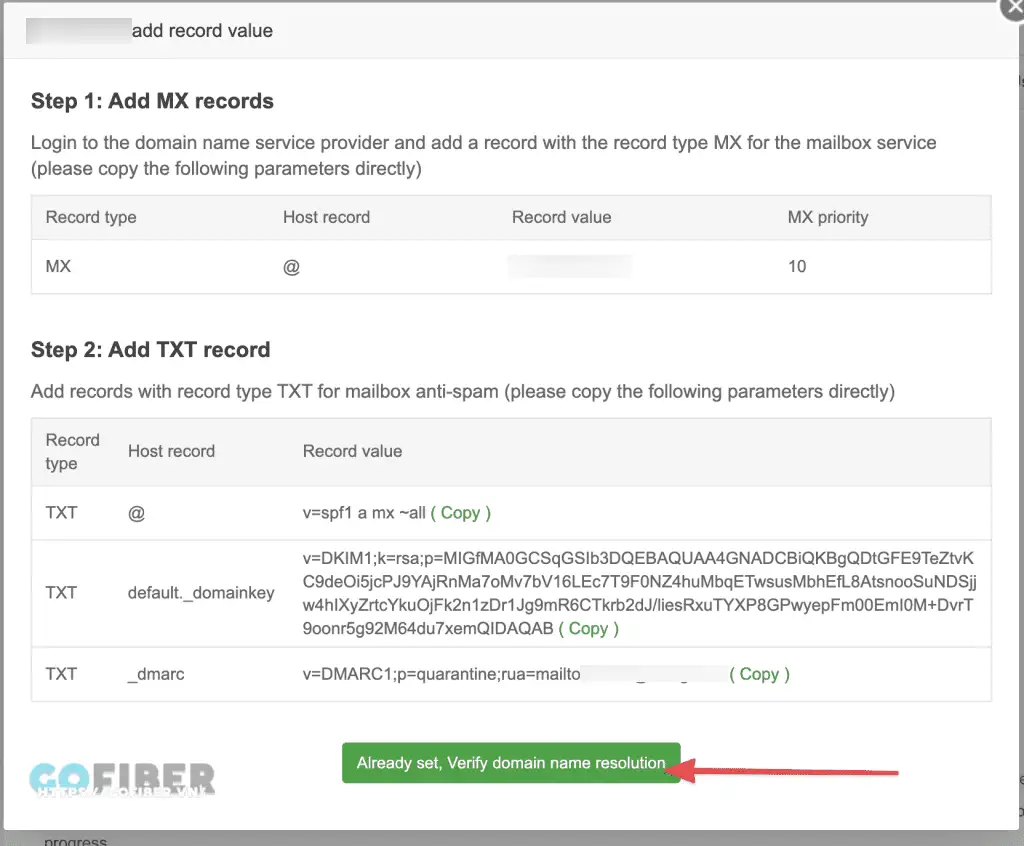The image size is (1024, 846).
Task: Select the MX record type cell
Action: coord(59,267)
